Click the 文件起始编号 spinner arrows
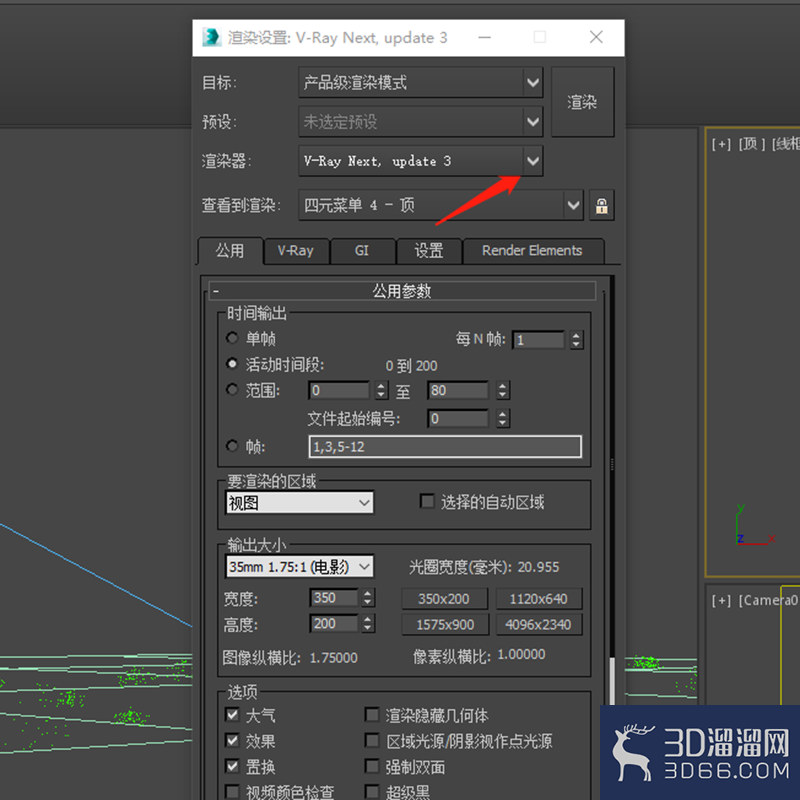 [503, 419]
